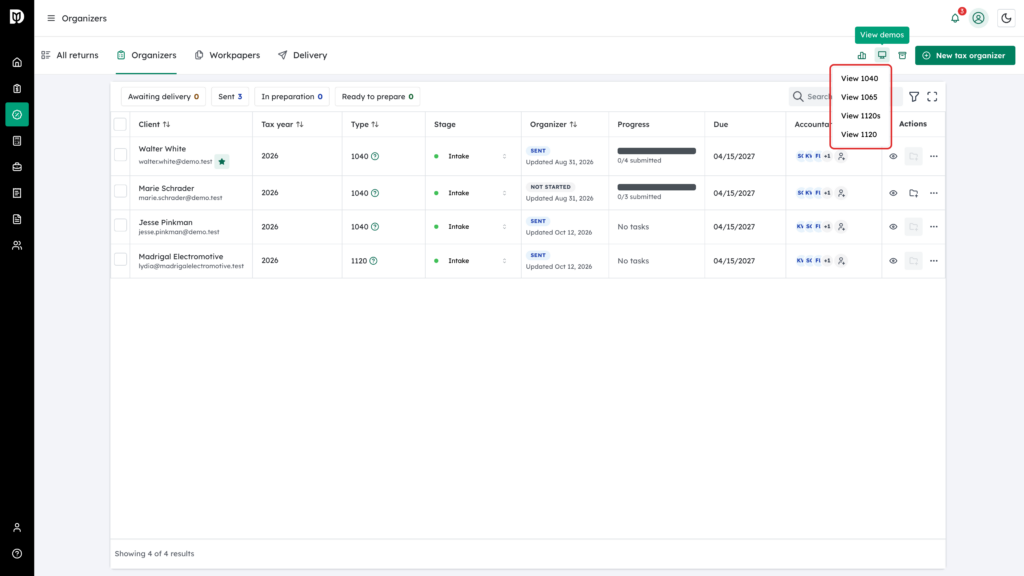This screenshot has height=576, width=1024.
Task: Open the profile person icon at sidebar bottom
Action: 17,528
